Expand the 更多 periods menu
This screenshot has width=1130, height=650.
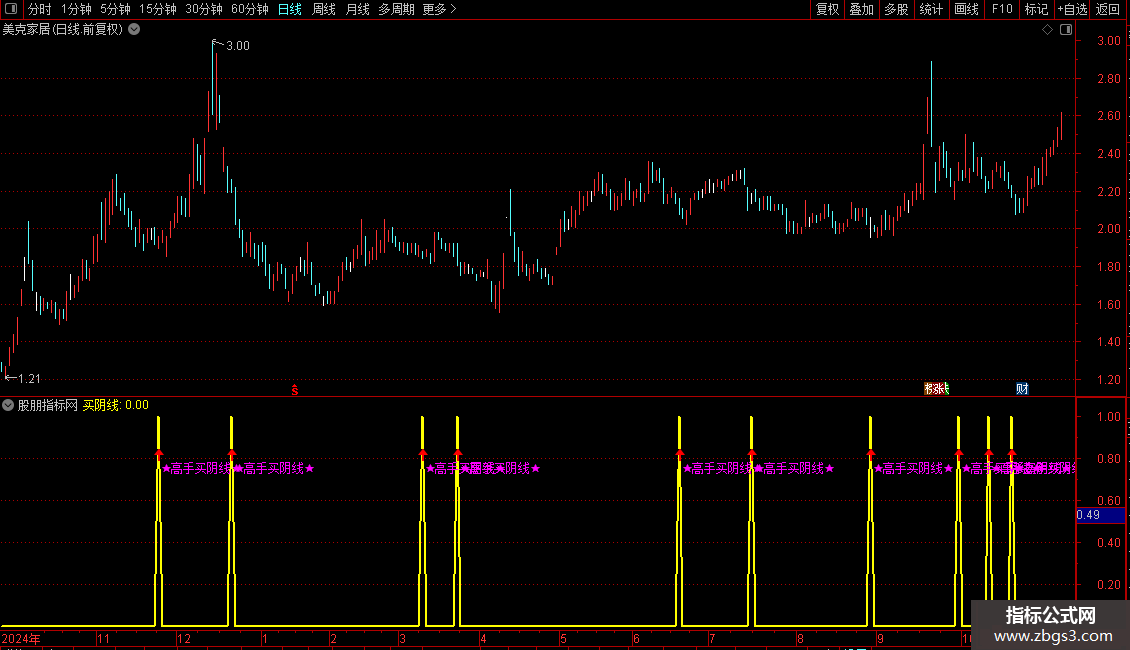[x=439, y=9]
